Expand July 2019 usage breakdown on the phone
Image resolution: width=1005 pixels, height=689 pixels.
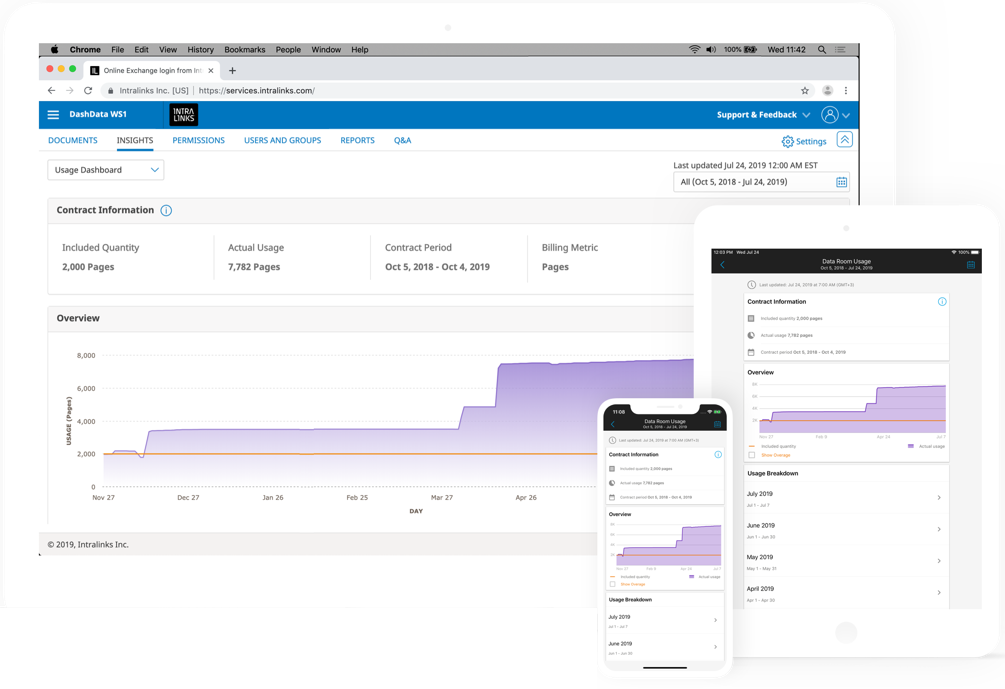point(664,620)
